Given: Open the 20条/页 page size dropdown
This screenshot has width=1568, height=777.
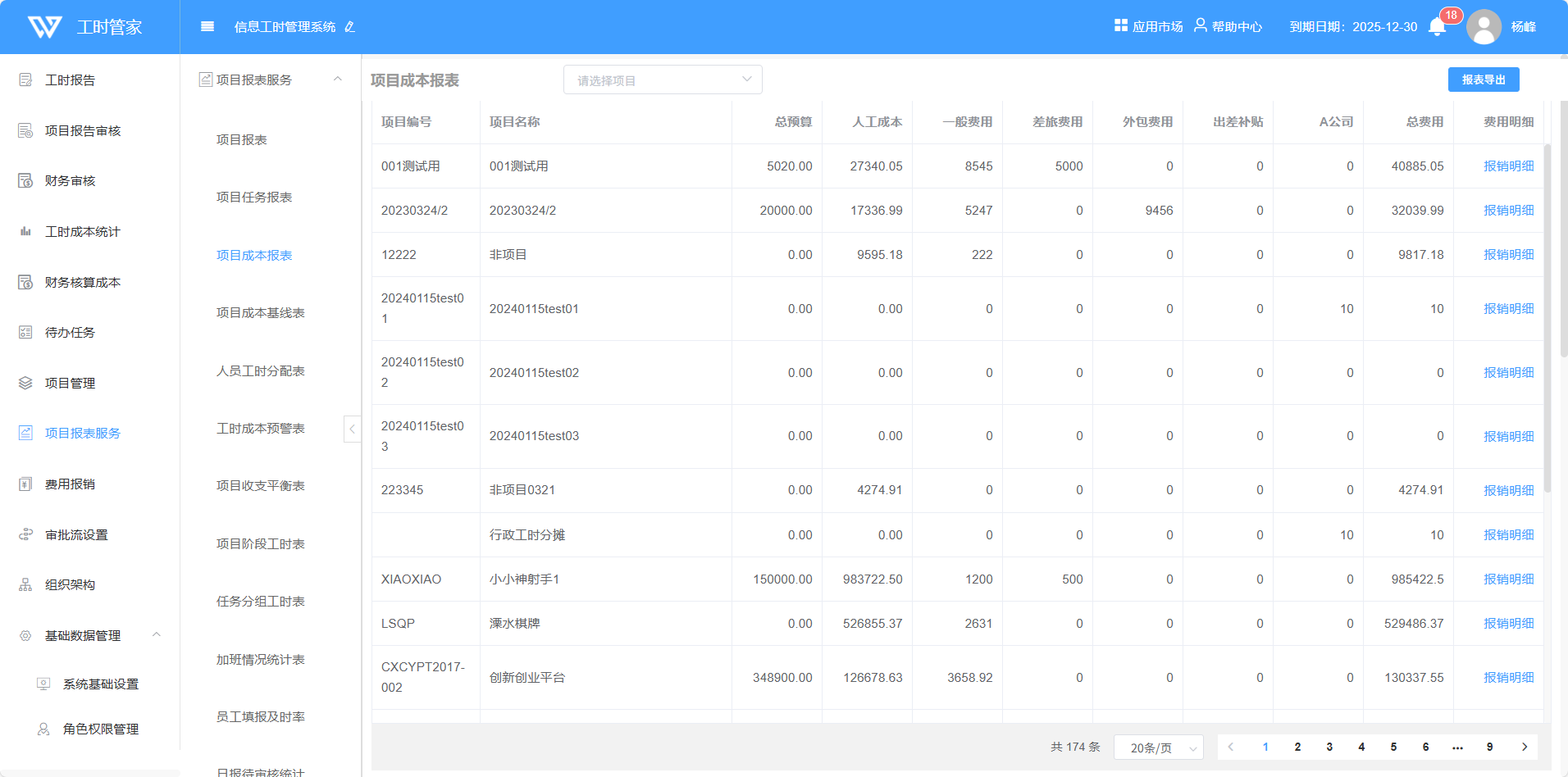Looking at the screenshot, I should pyautogui.click(x=1158, y=747).
